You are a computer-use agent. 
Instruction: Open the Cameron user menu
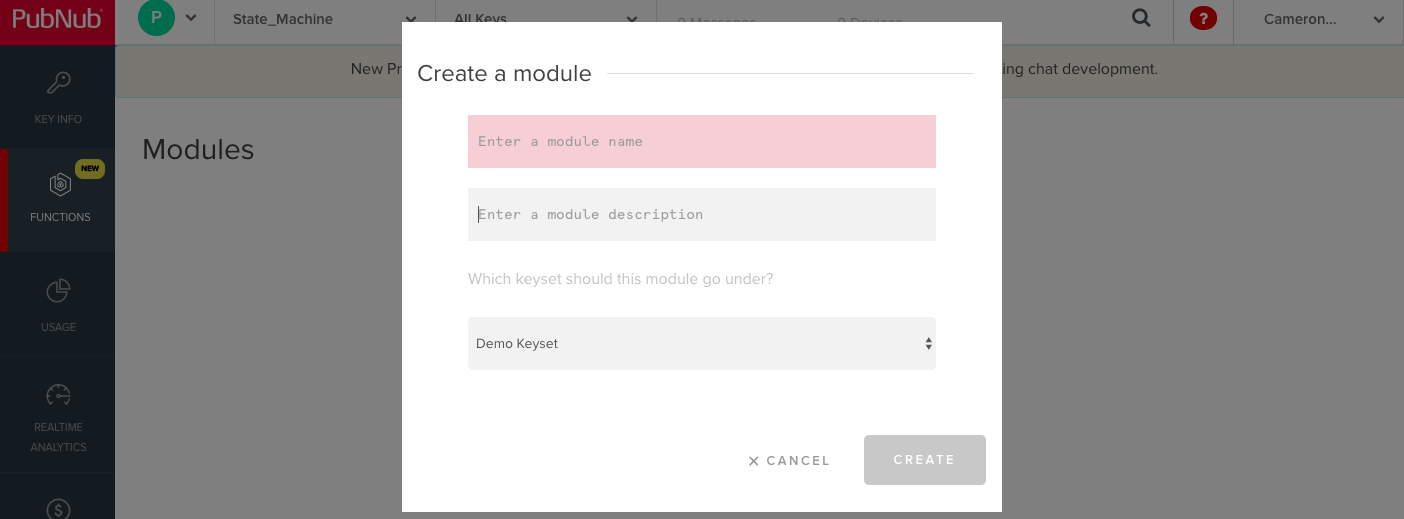click(x=1318, y=19)
